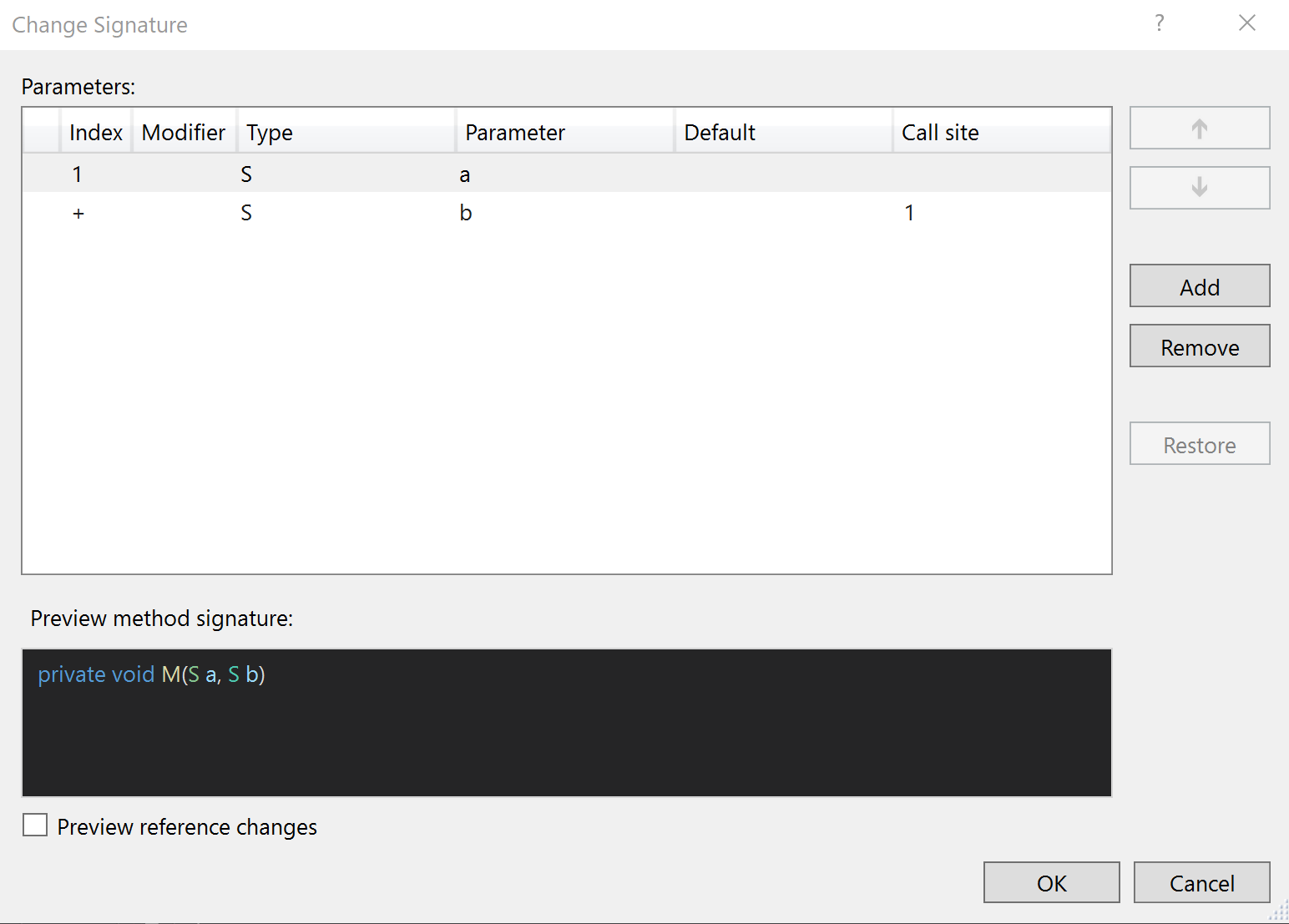This screenshot has width=1289, height=924.
Task: Click the Parameter column header
Action: pyautogui.click(x=514, y=131)
